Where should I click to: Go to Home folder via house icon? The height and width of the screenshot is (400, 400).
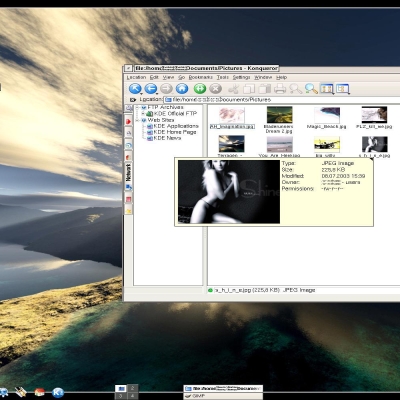point(182,89)
